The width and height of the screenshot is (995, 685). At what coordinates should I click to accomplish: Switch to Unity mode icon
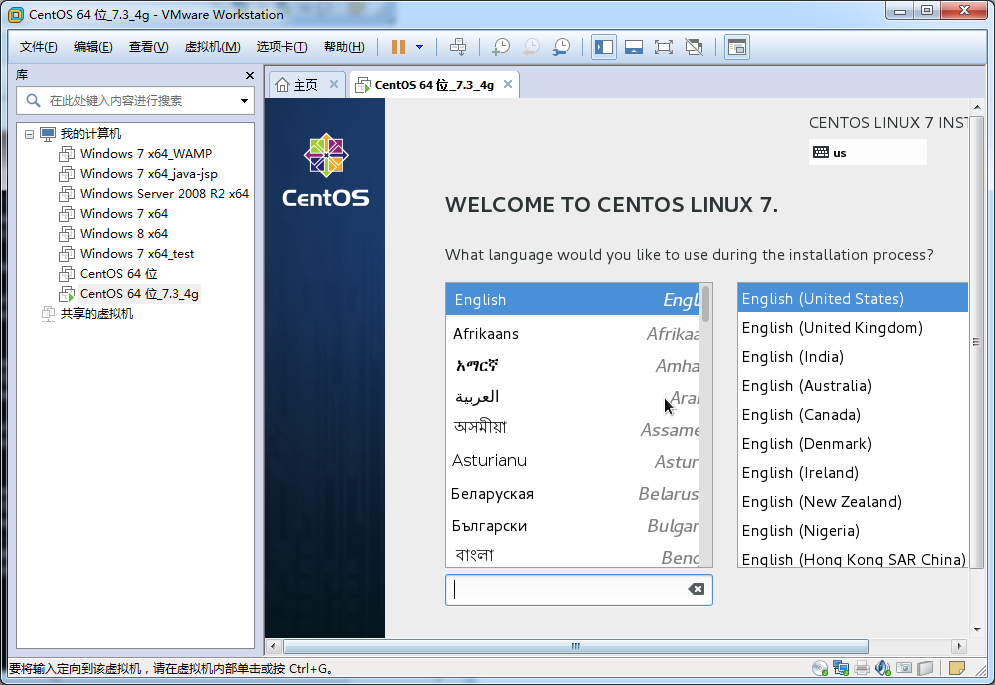point(694,47)
